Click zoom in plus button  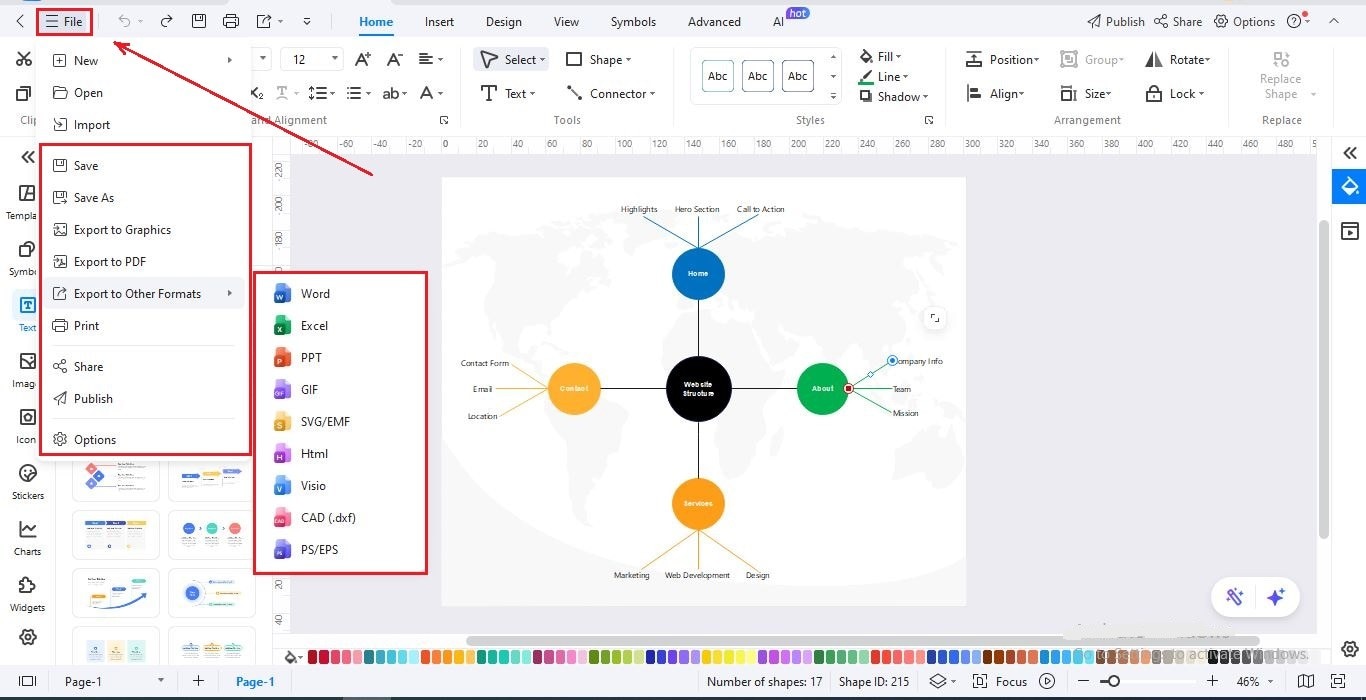[x=1212, y=681]
